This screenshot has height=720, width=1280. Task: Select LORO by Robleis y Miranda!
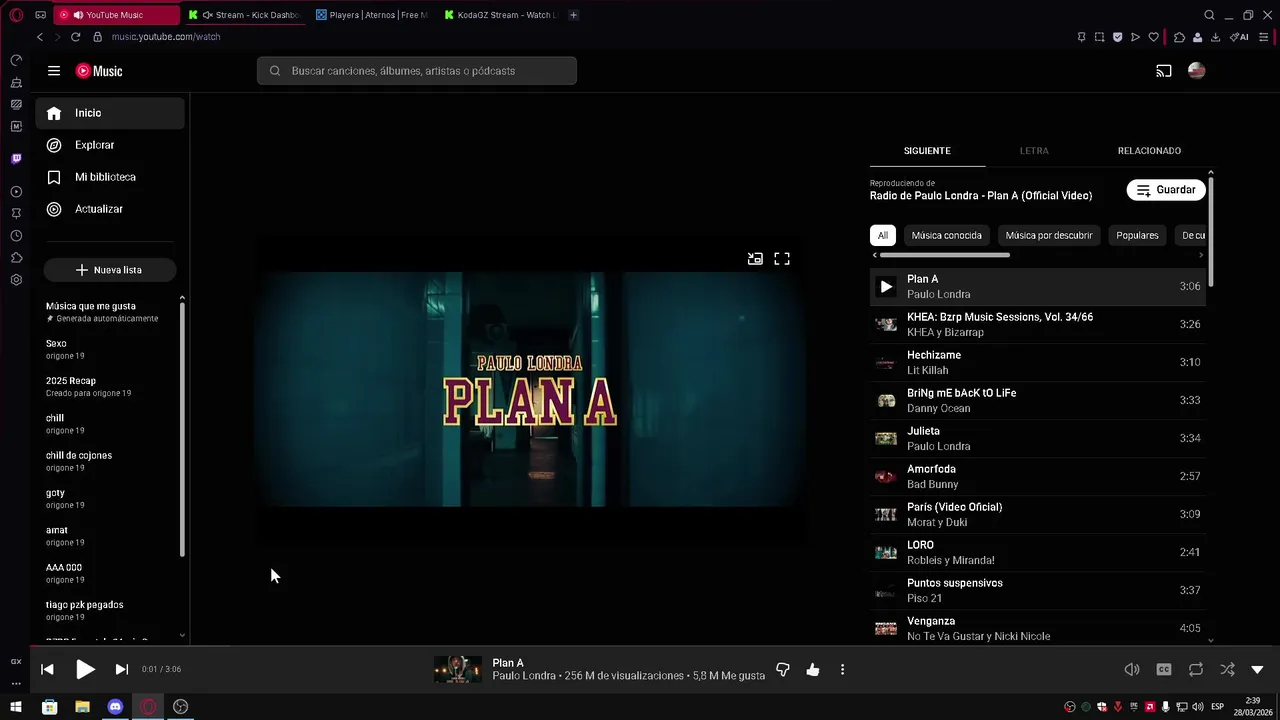(1037, 553)
